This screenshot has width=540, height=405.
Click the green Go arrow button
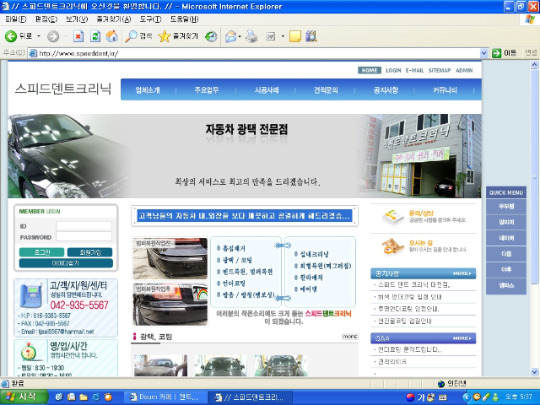[496, 53]
